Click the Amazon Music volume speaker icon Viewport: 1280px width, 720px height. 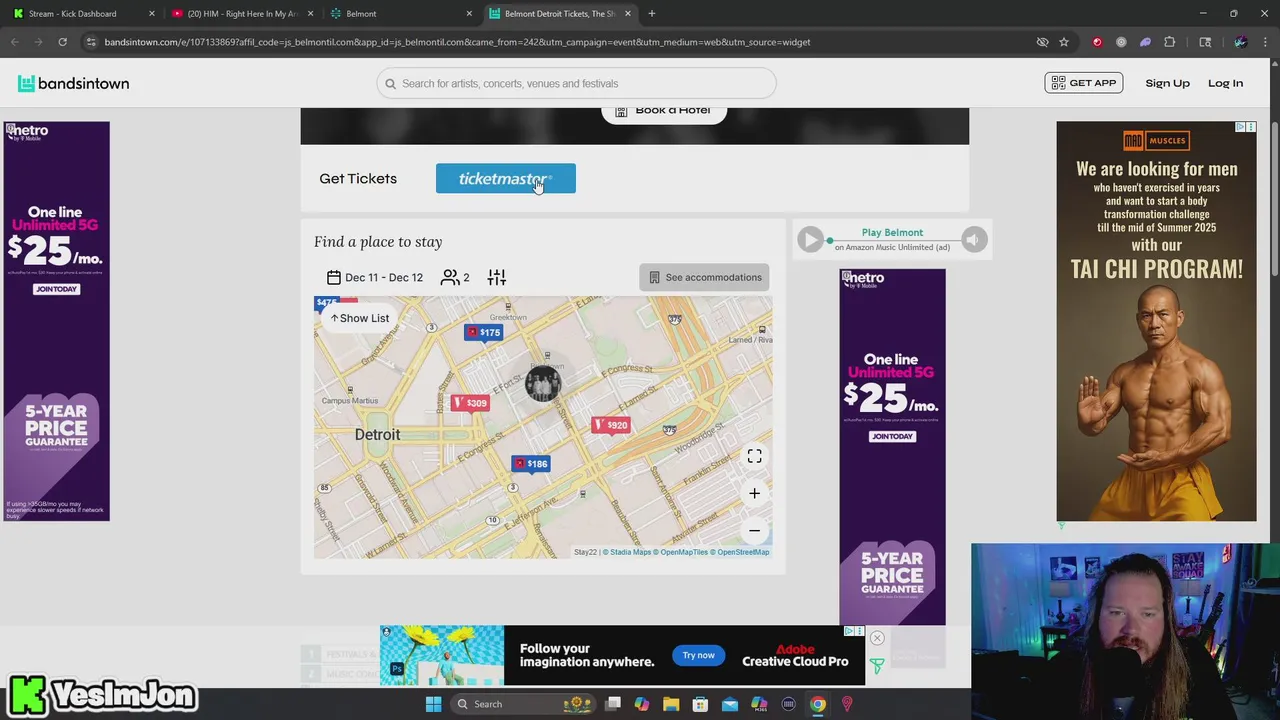[x=974, y=239]
